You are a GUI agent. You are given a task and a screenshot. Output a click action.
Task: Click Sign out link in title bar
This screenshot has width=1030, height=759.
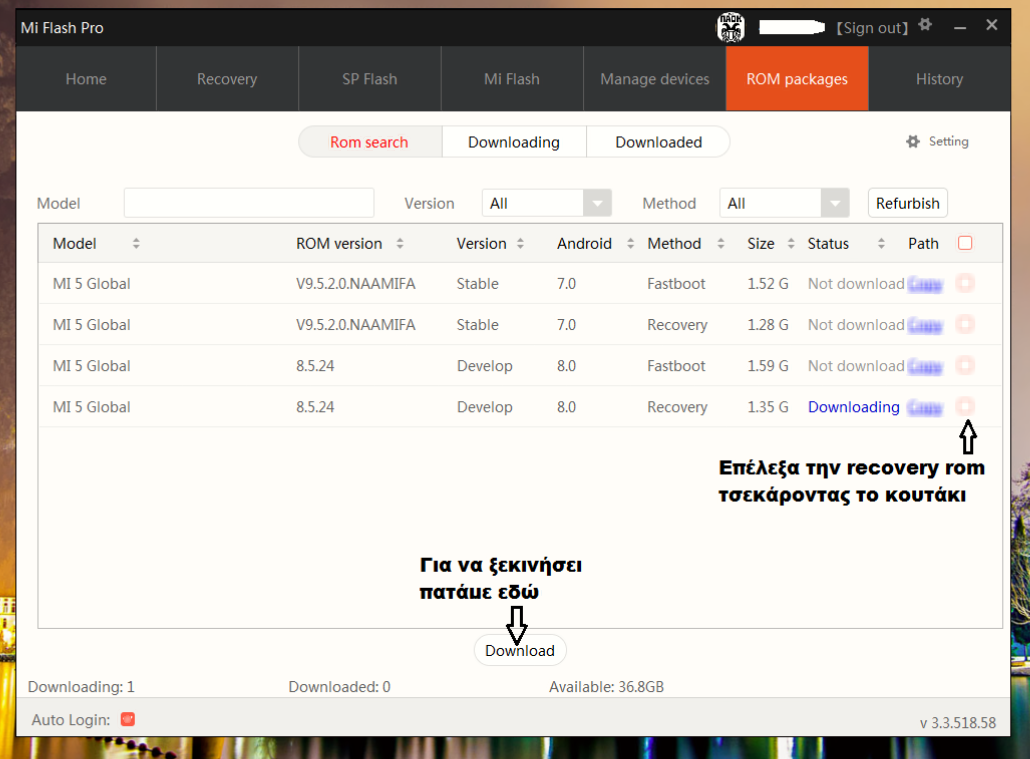coord(873,28)
